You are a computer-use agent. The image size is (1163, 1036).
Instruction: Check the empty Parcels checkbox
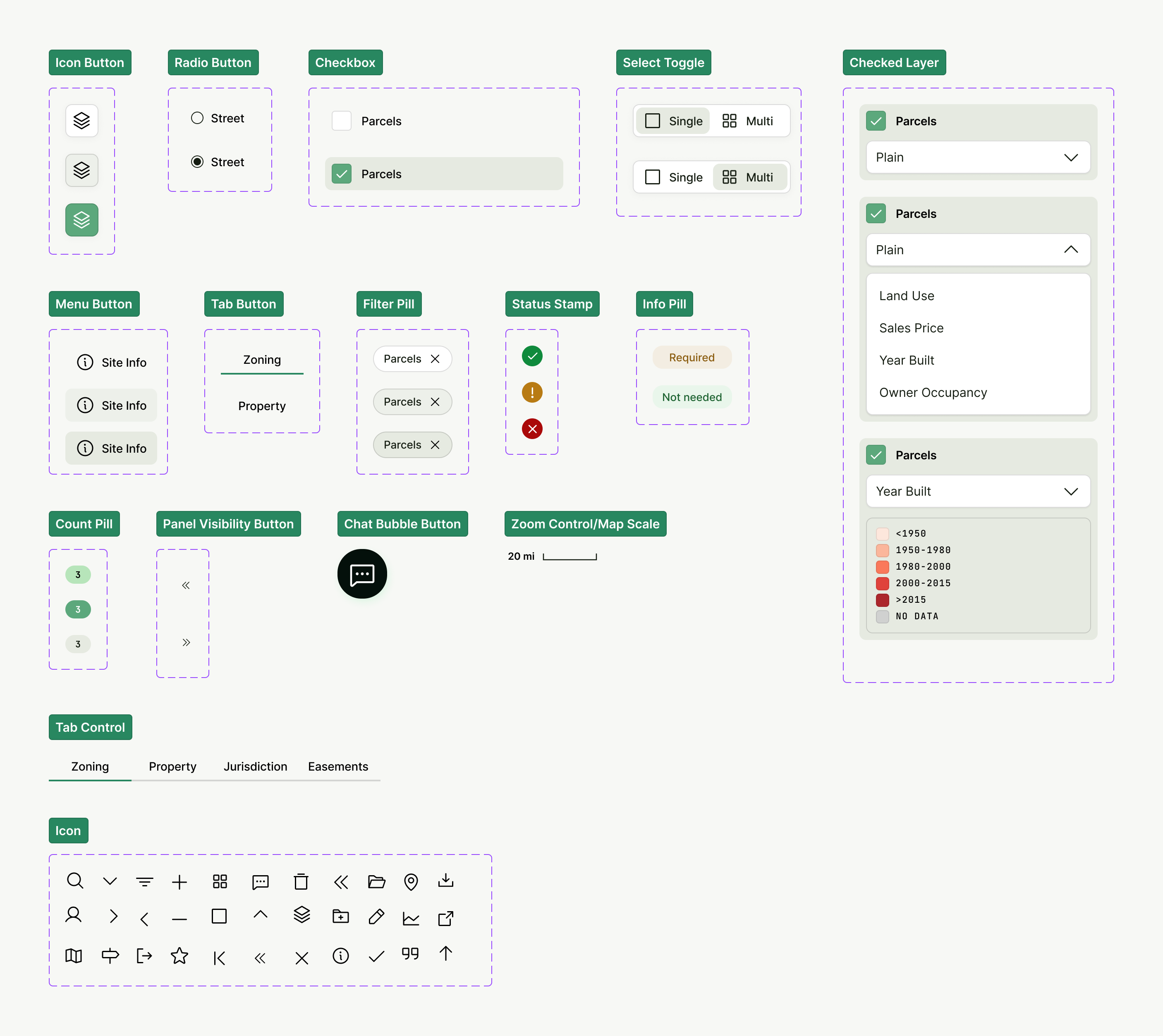click(341, 121)
